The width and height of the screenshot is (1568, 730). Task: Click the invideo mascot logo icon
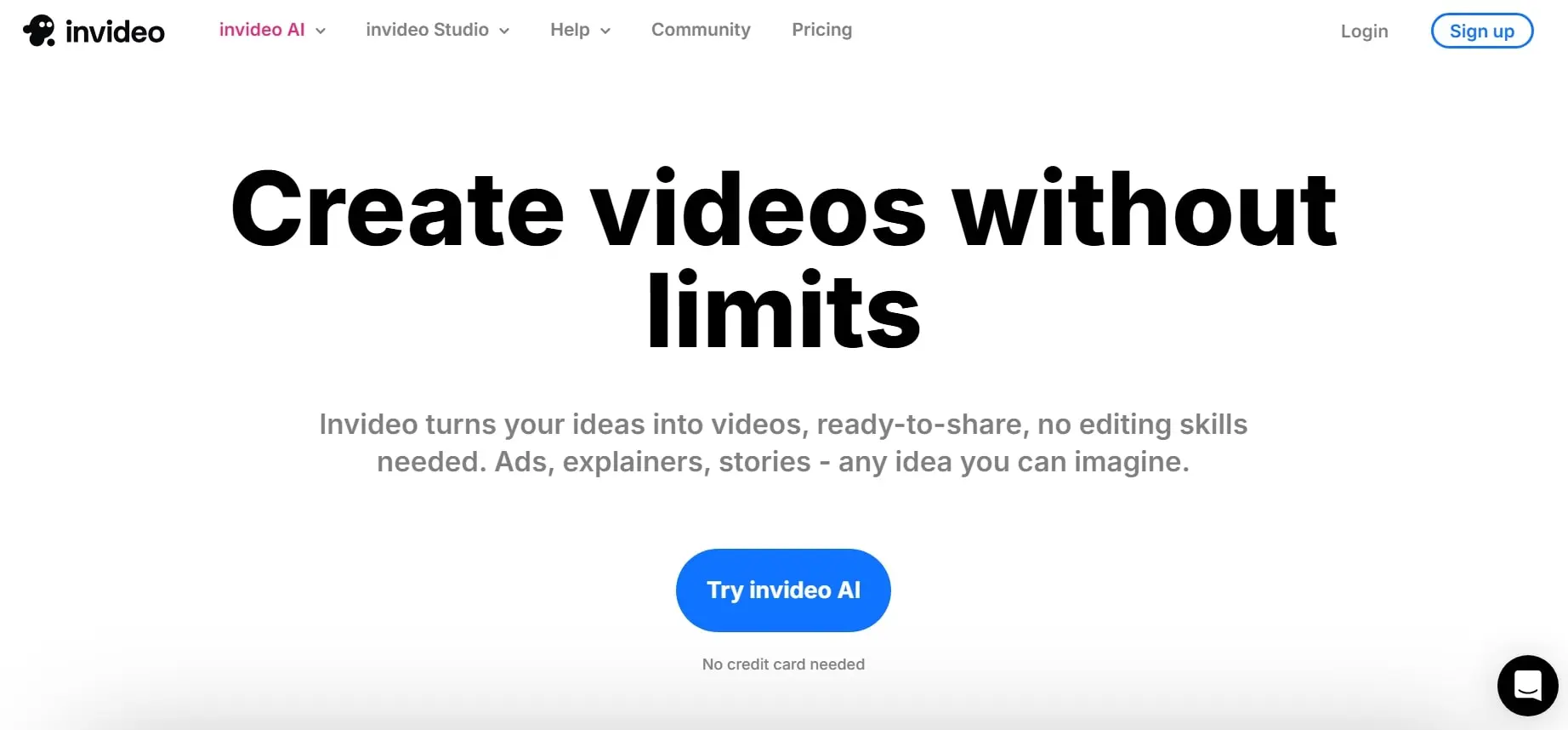point(39,31)
